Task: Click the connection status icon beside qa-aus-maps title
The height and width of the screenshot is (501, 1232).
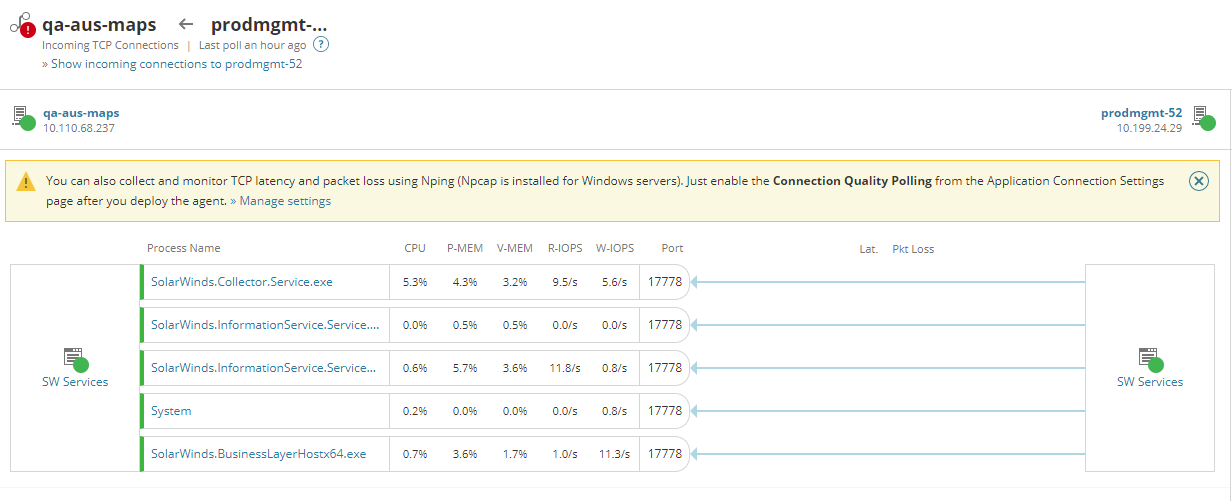Action: pyautogui.click(x=21, y=24)
